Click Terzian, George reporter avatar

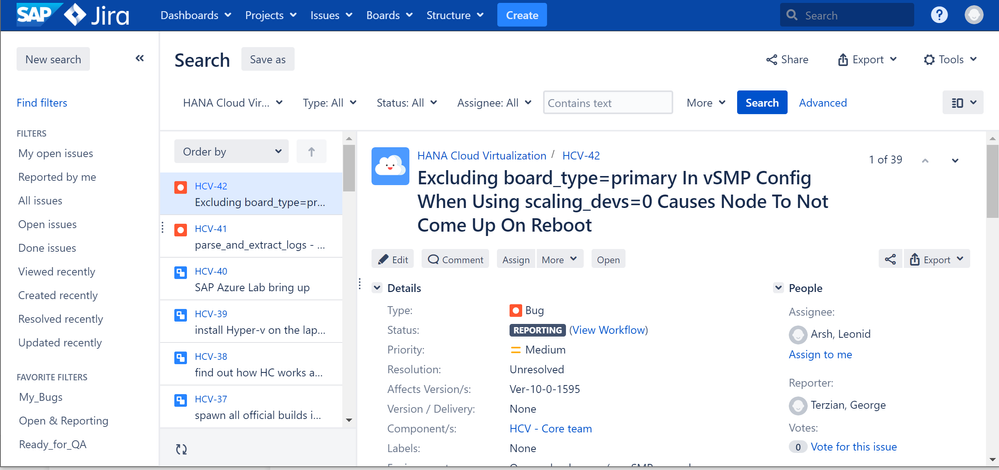click(798, 405)
